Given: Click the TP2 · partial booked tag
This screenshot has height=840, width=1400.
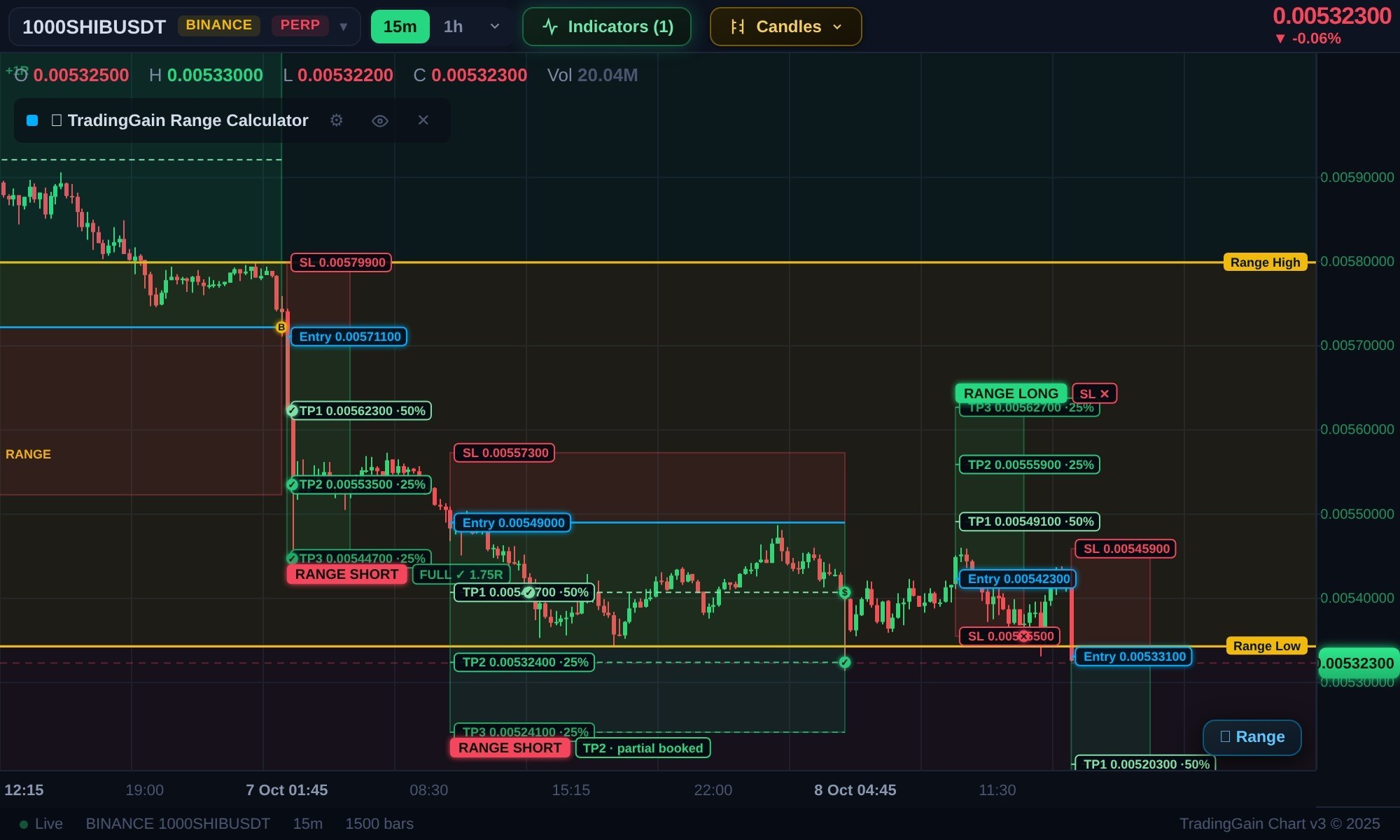Looking at the screenshot, I should (643, 748).
